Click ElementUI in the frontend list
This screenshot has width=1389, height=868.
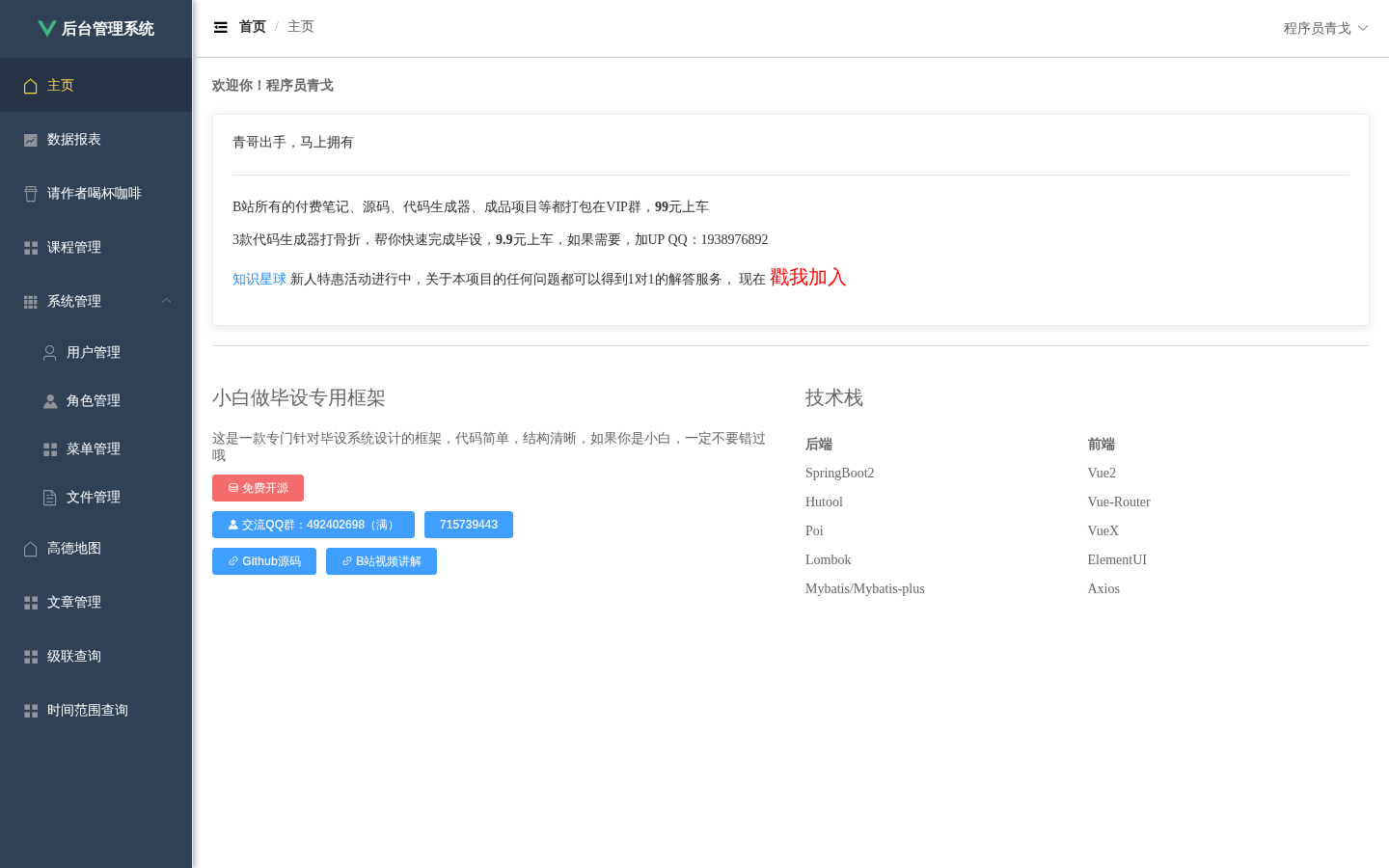point(1117,559)
